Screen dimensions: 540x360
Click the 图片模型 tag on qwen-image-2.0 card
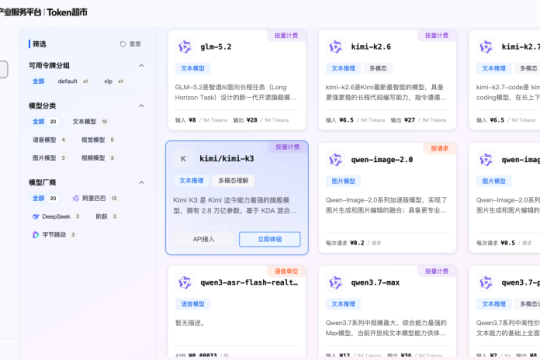343,182
